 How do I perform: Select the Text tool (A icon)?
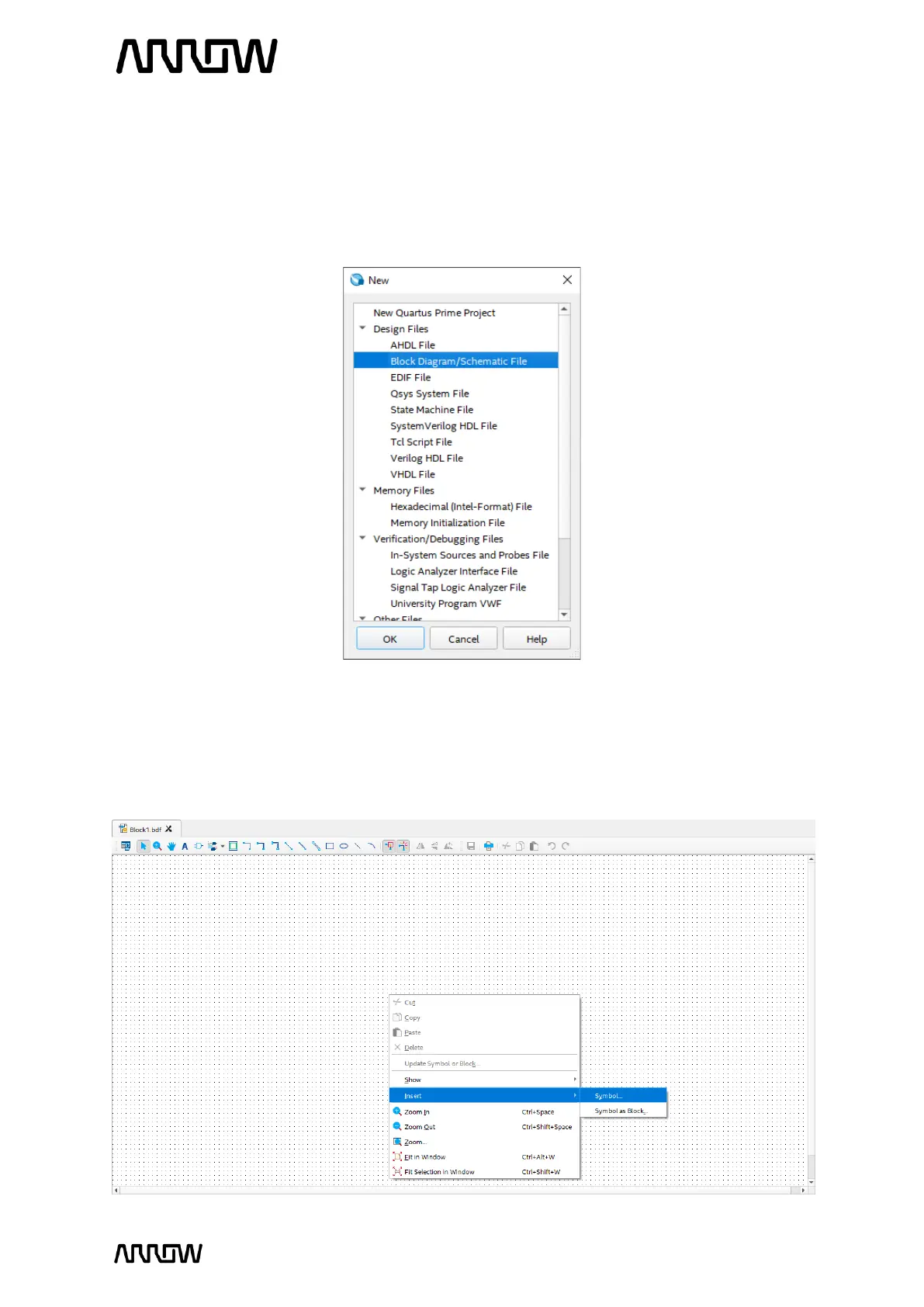point(185,846)
